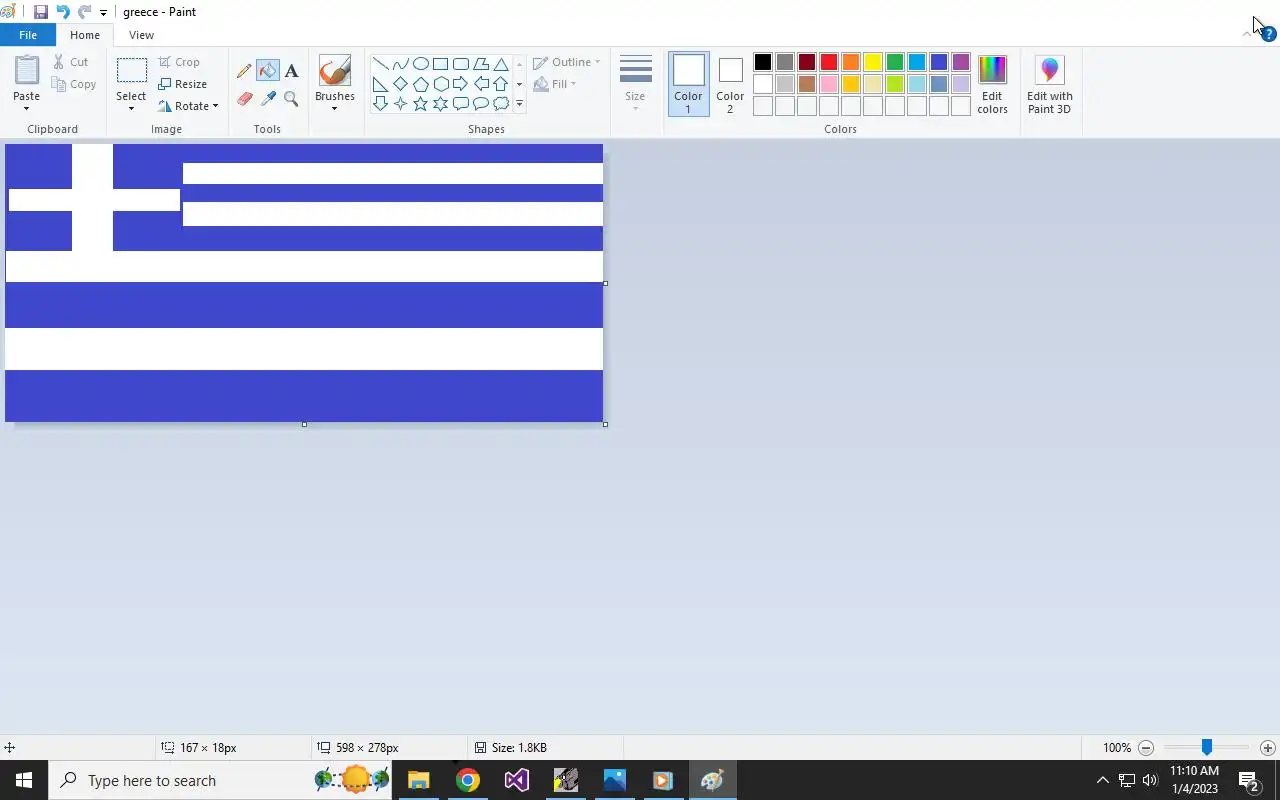Choose the Right triangle shape
This screenshot has height=800, width=1280.
[380, 84]
